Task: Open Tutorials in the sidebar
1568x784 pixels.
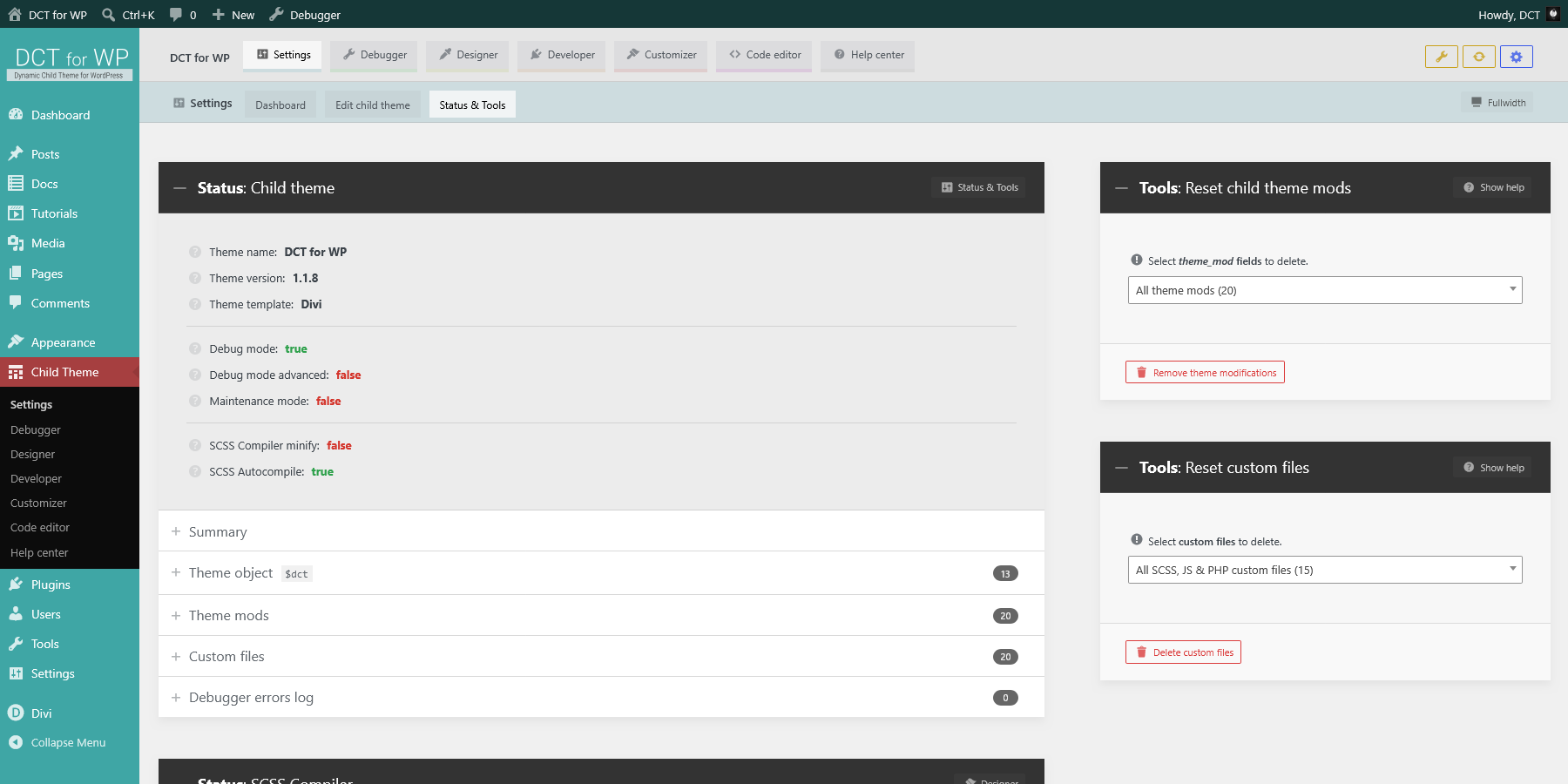Action: (x=70, y=213)
